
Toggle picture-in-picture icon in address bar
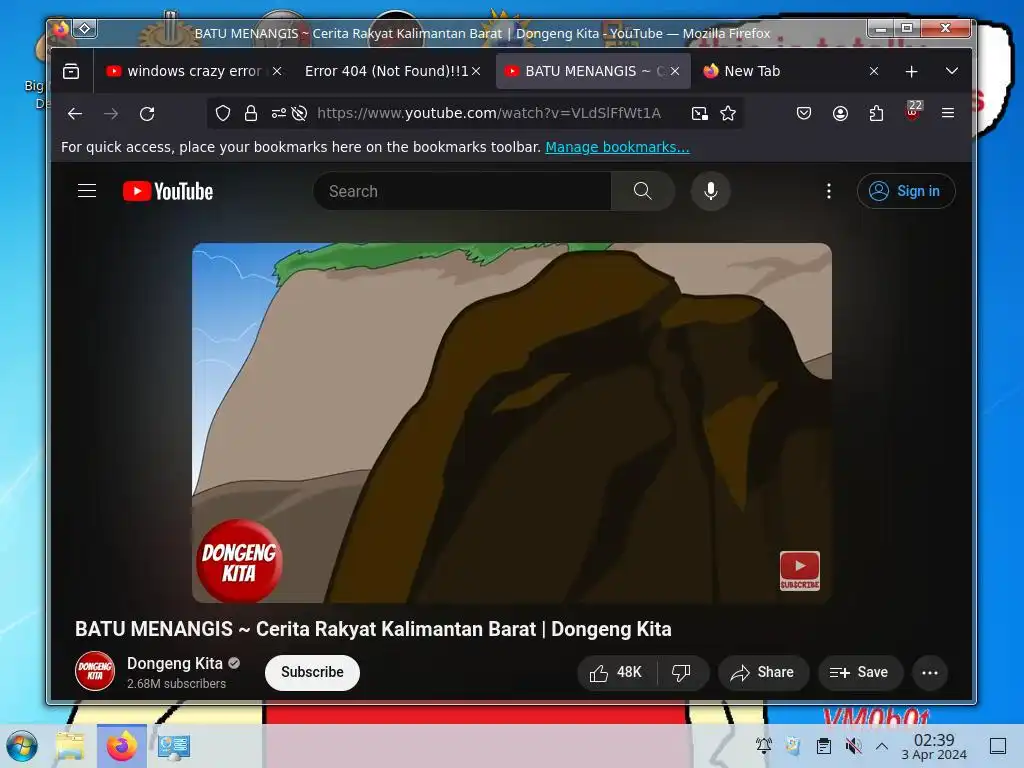pos(699,114)
